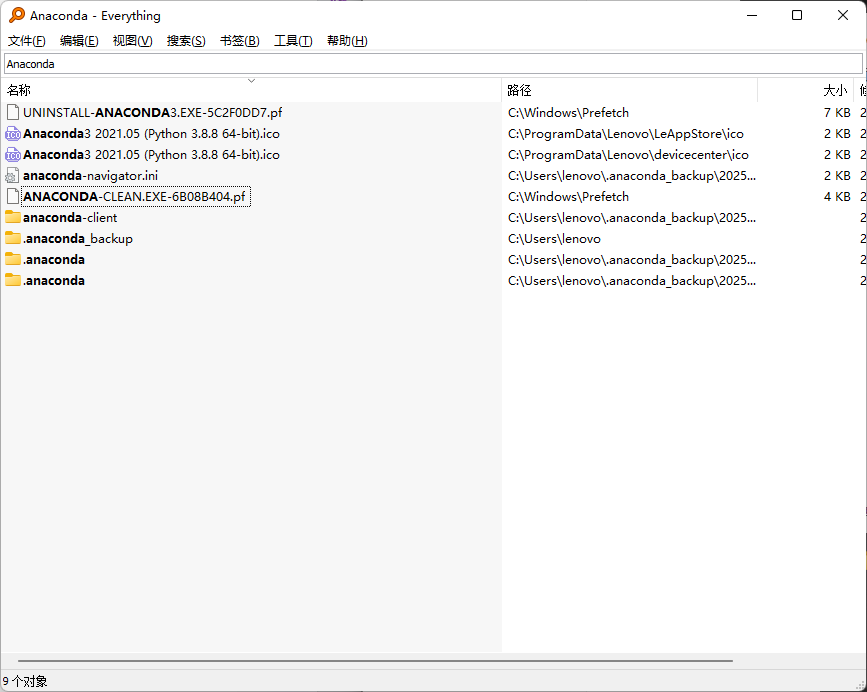
Task: Sort results by the 大小 column header
Action: 834,91
